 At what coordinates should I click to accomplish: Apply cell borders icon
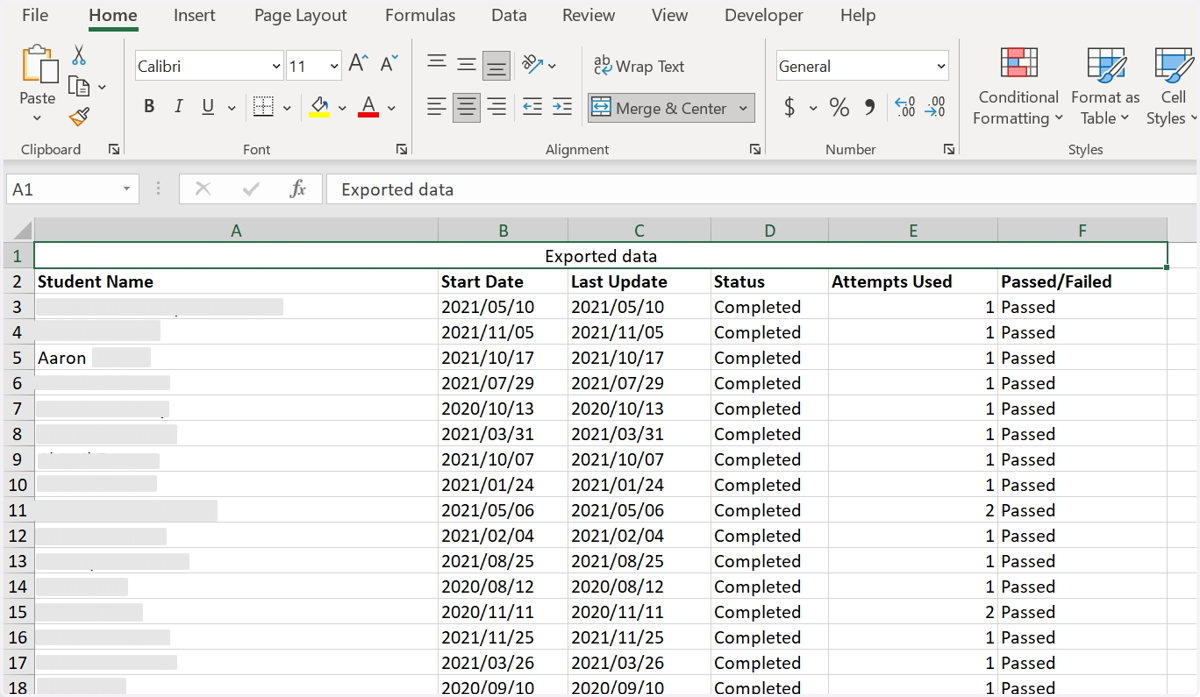(263, 107)
